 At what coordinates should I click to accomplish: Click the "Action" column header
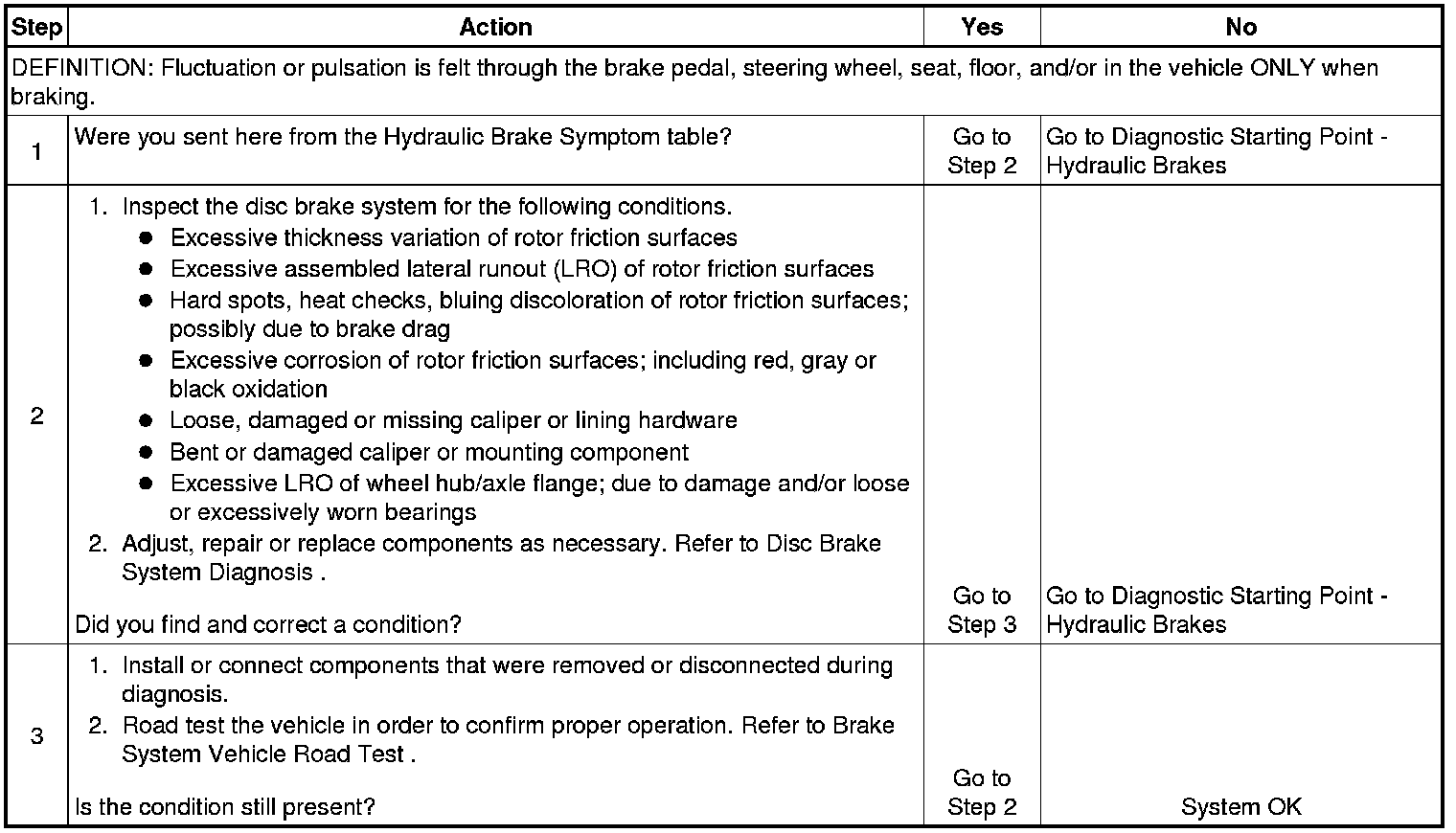[x=495, y=27]
